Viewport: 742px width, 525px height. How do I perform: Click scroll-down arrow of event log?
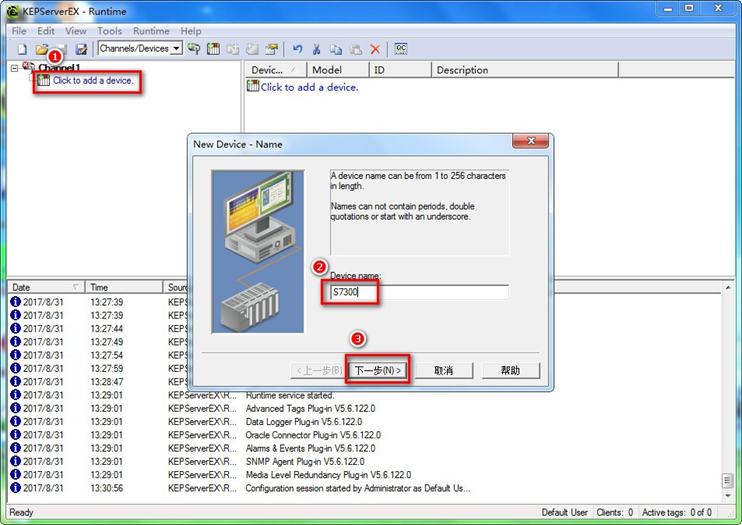[x=728, y=496]
